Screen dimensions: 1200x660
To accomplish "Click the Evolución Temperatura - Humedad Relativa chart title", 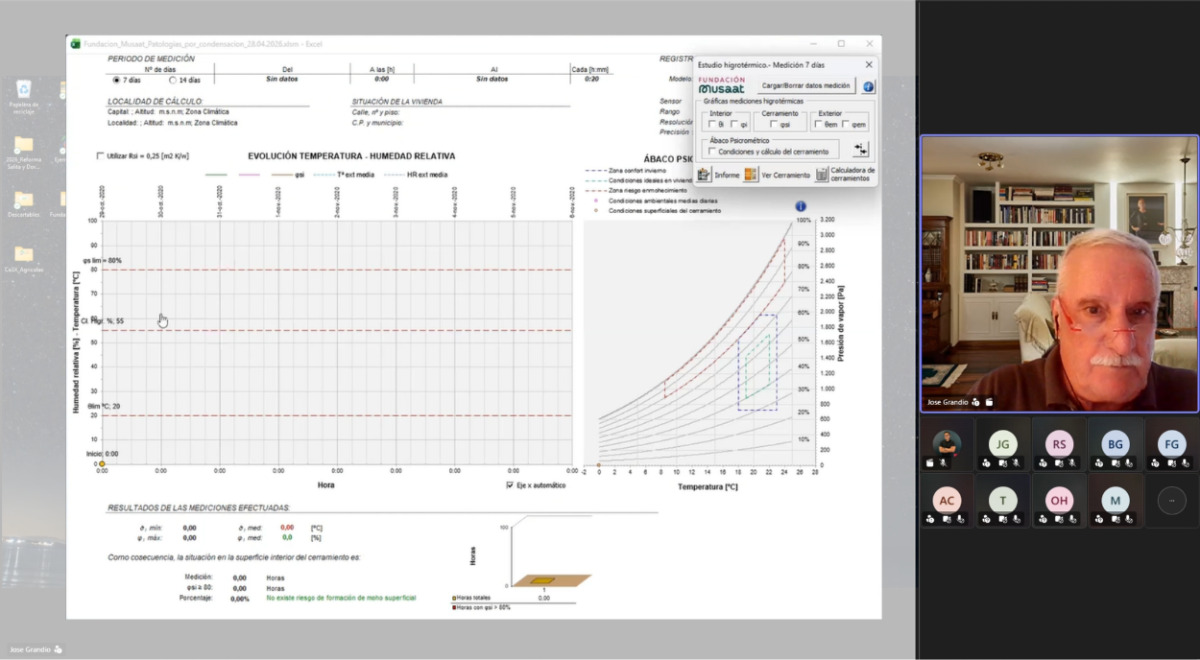I will coord(351,156).
